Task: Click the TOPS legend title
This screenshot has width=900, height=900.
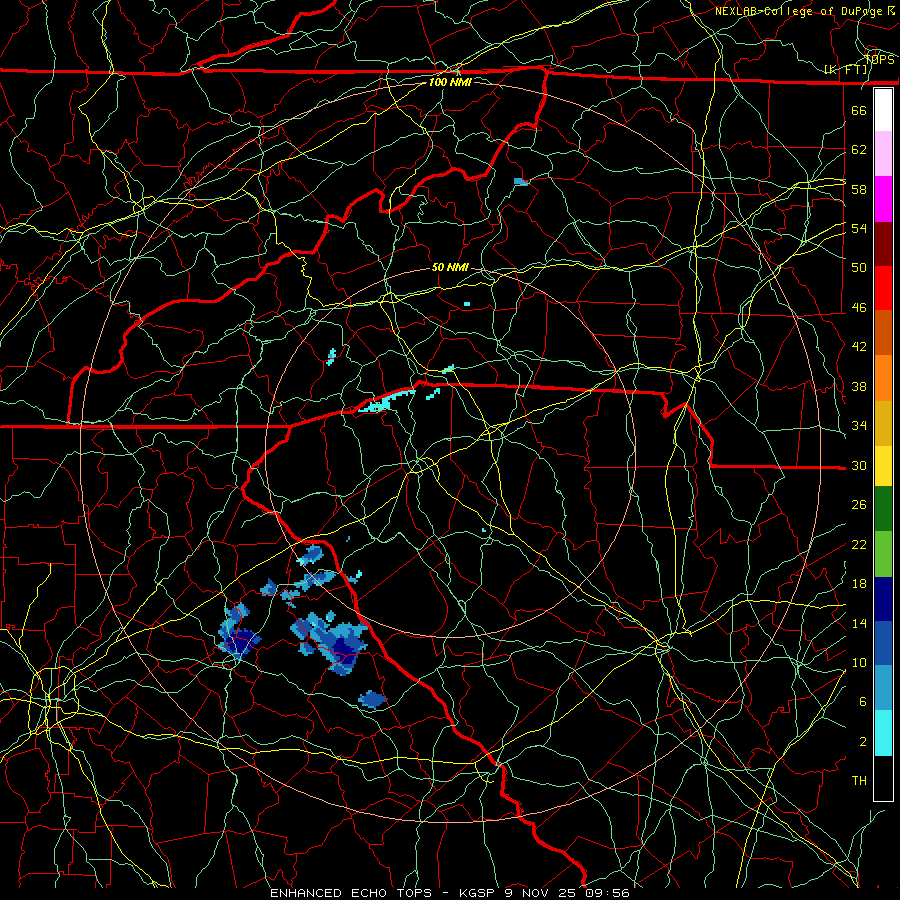Action: click(879, 60)
